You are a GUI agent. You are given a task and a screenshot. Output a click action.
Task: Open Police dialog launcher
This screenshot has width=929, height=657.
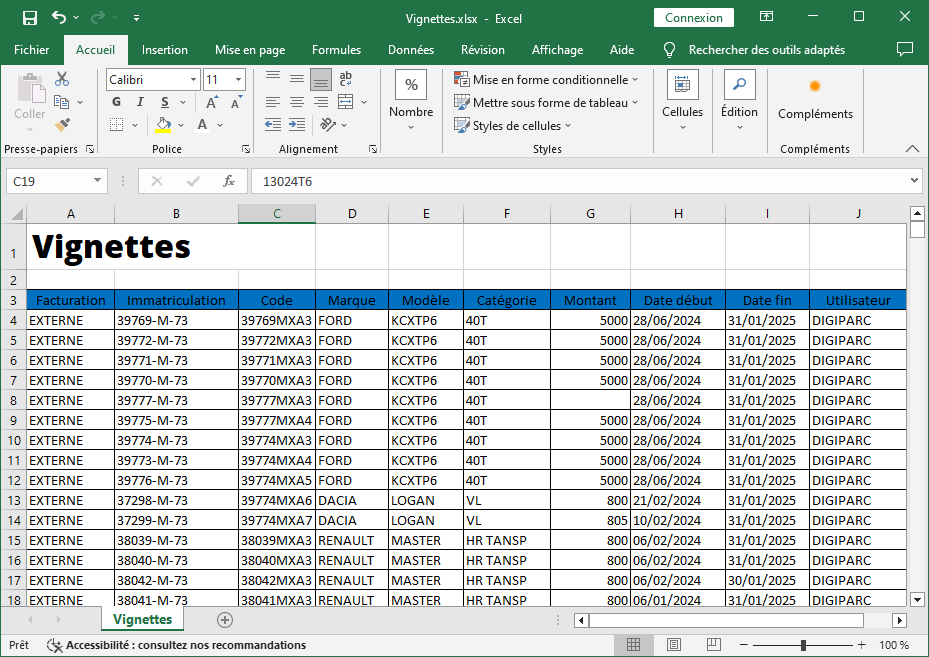click(246, 149)
